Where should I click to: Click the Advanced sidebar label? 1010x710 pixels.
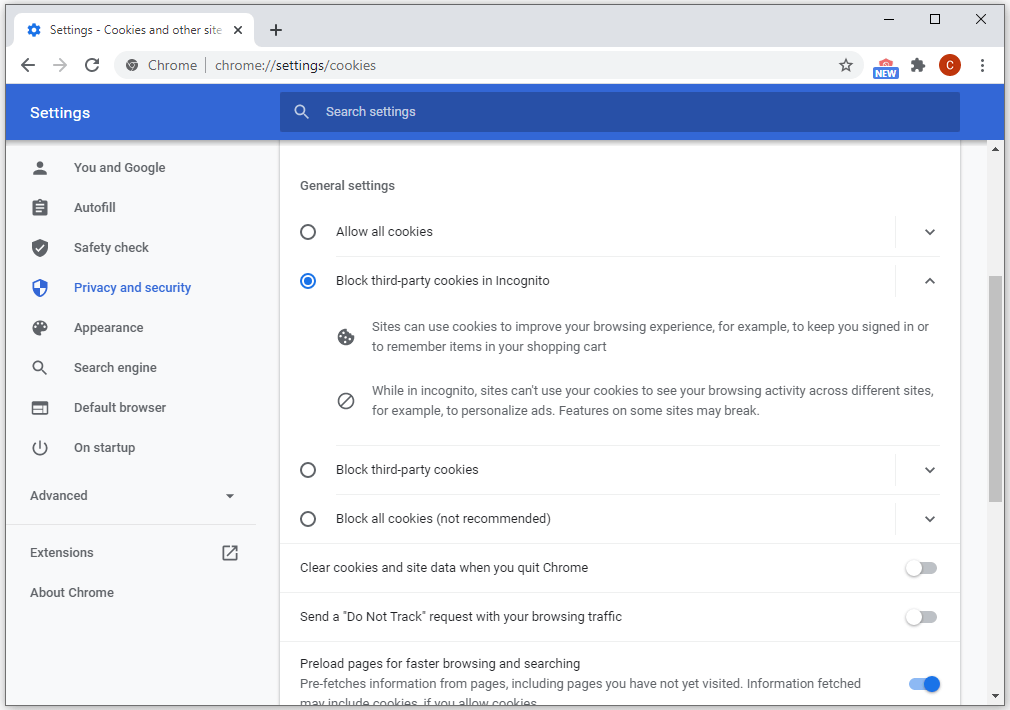[x=59, y=495]
